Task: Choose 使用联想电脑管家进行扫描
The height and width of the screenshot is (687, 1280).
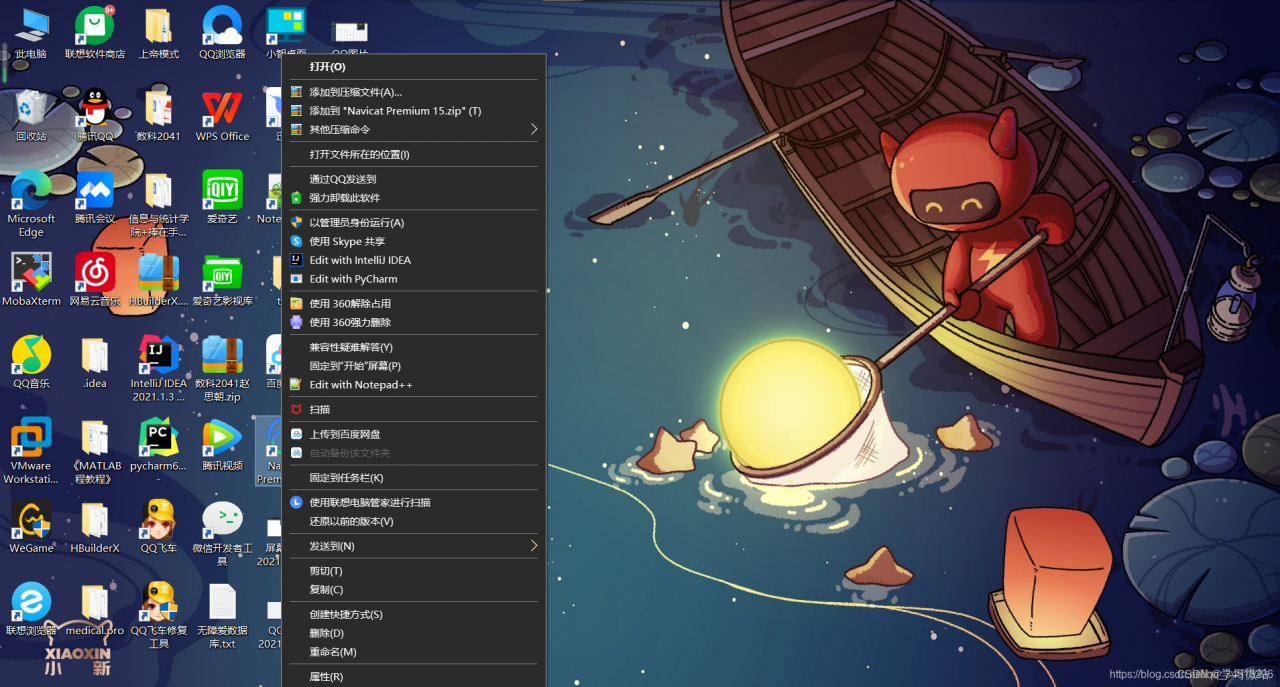Action: (414, 502)
